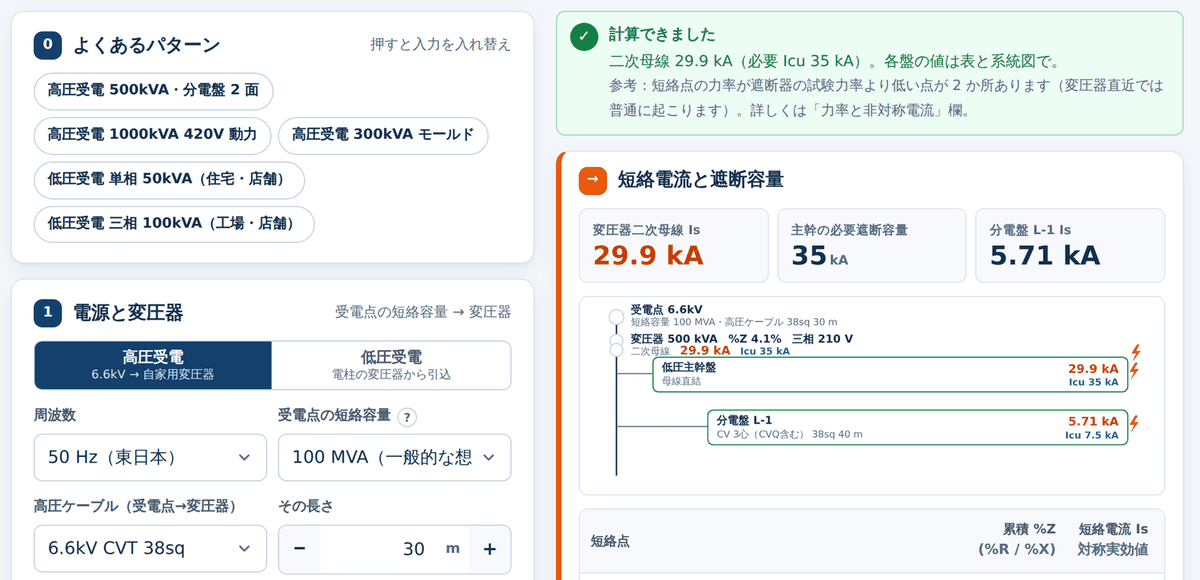The image size is (1200, 580).
Task: Select the 高圧受電 supply mode
Action: (153, 365)
